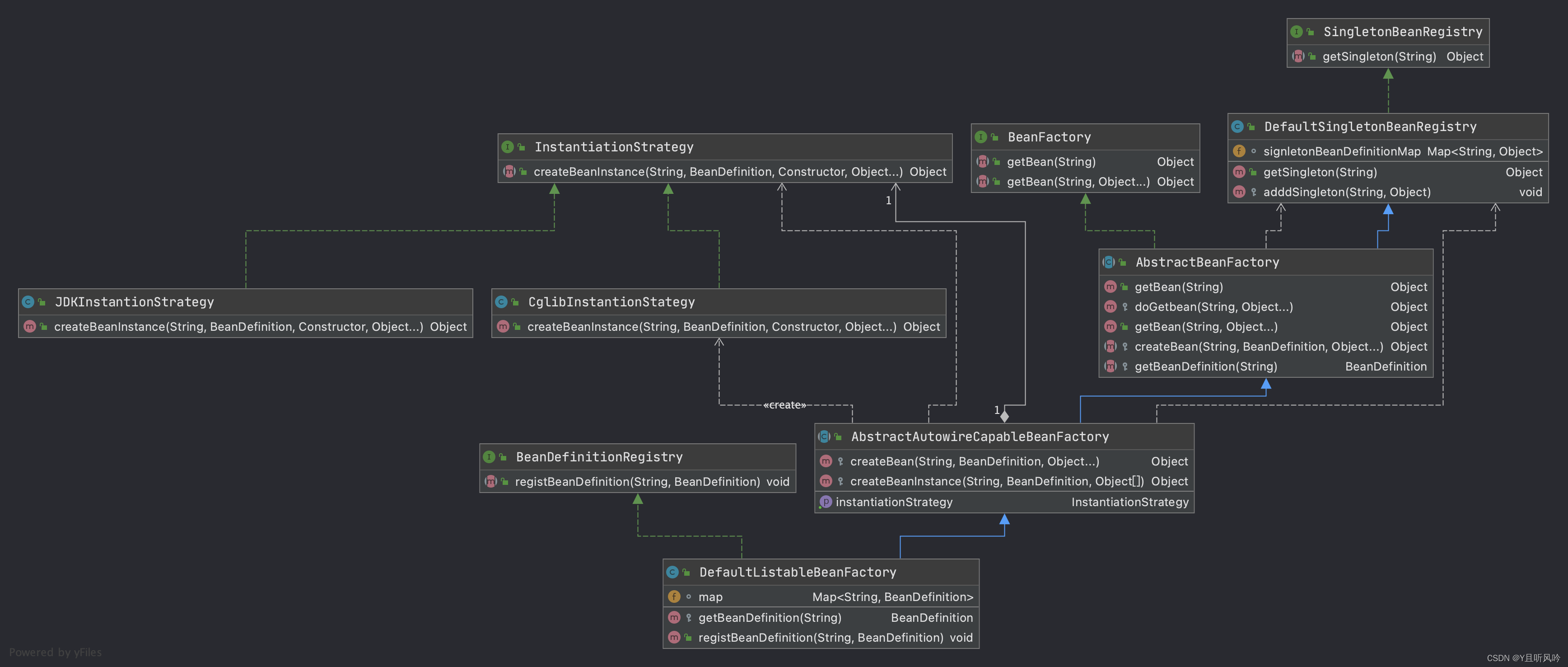Select the AbstractAutowireCapableBeanFactory node title

980,437
